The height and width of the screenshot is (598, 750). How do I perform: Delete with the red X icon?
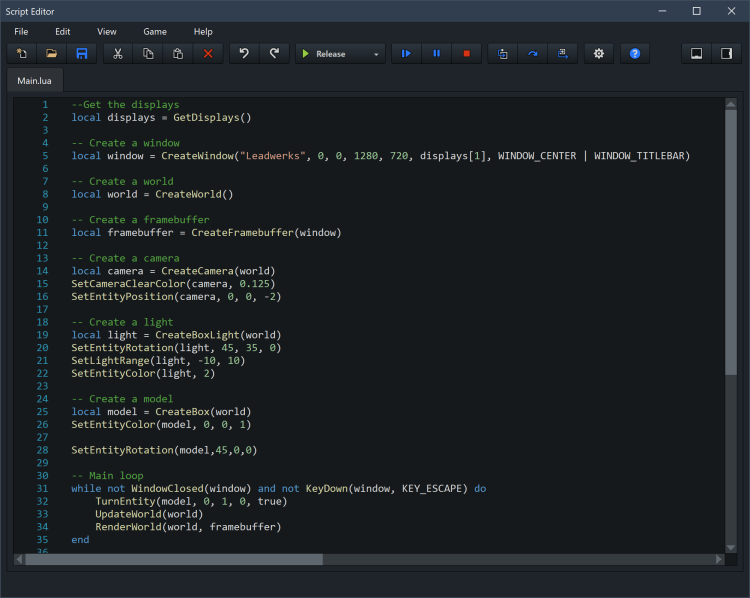(x=208, y=54)
